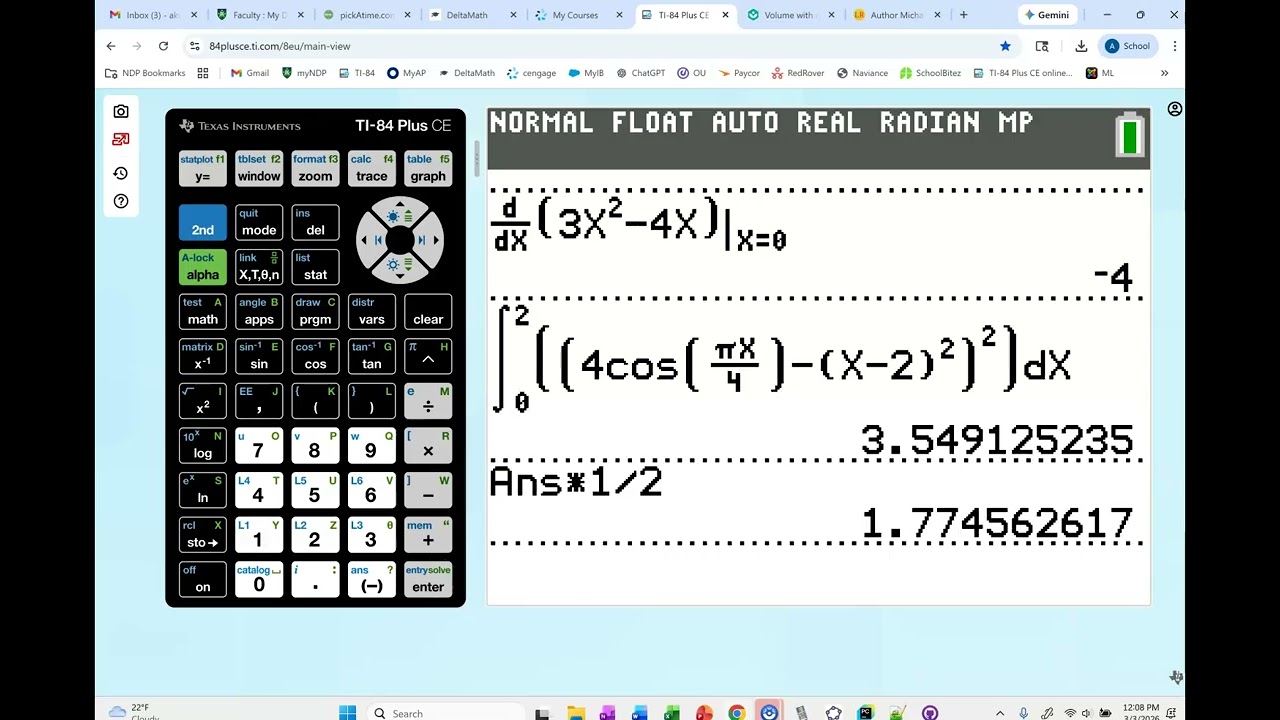Click the number 0 key
The width and height of the screenshot is (1280, 720).
click(259, 580)
